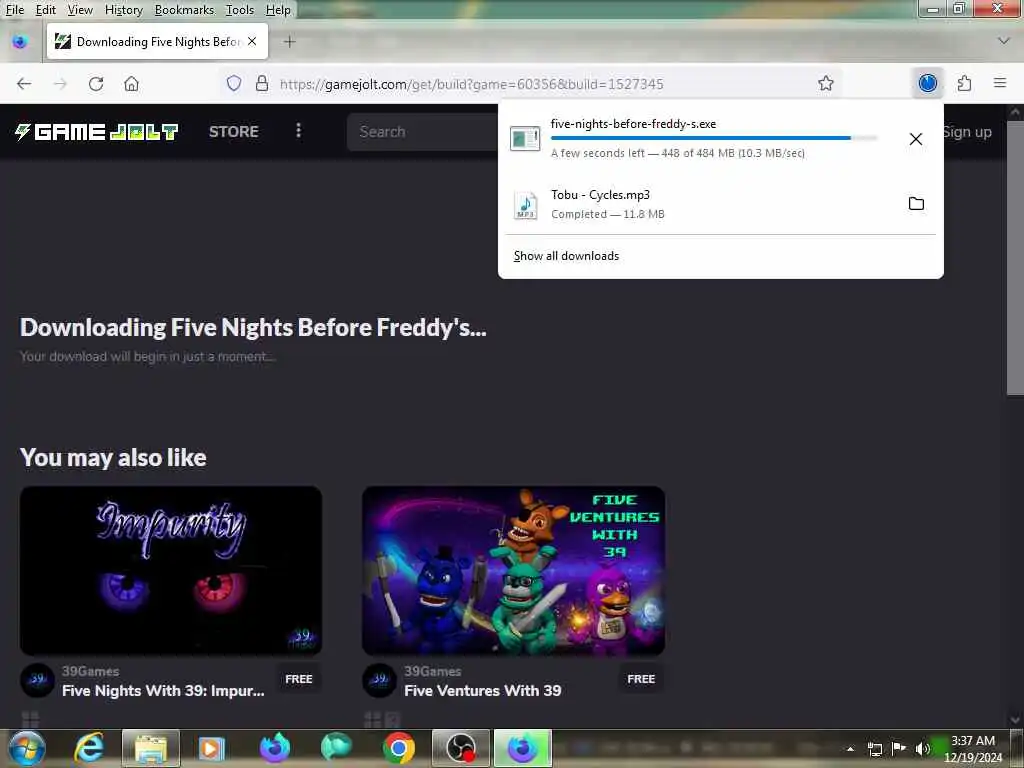Open the extensions puzzle icon
Image resolution: width=1024 pixels, height=768 pixels.
tap(964, 83)
